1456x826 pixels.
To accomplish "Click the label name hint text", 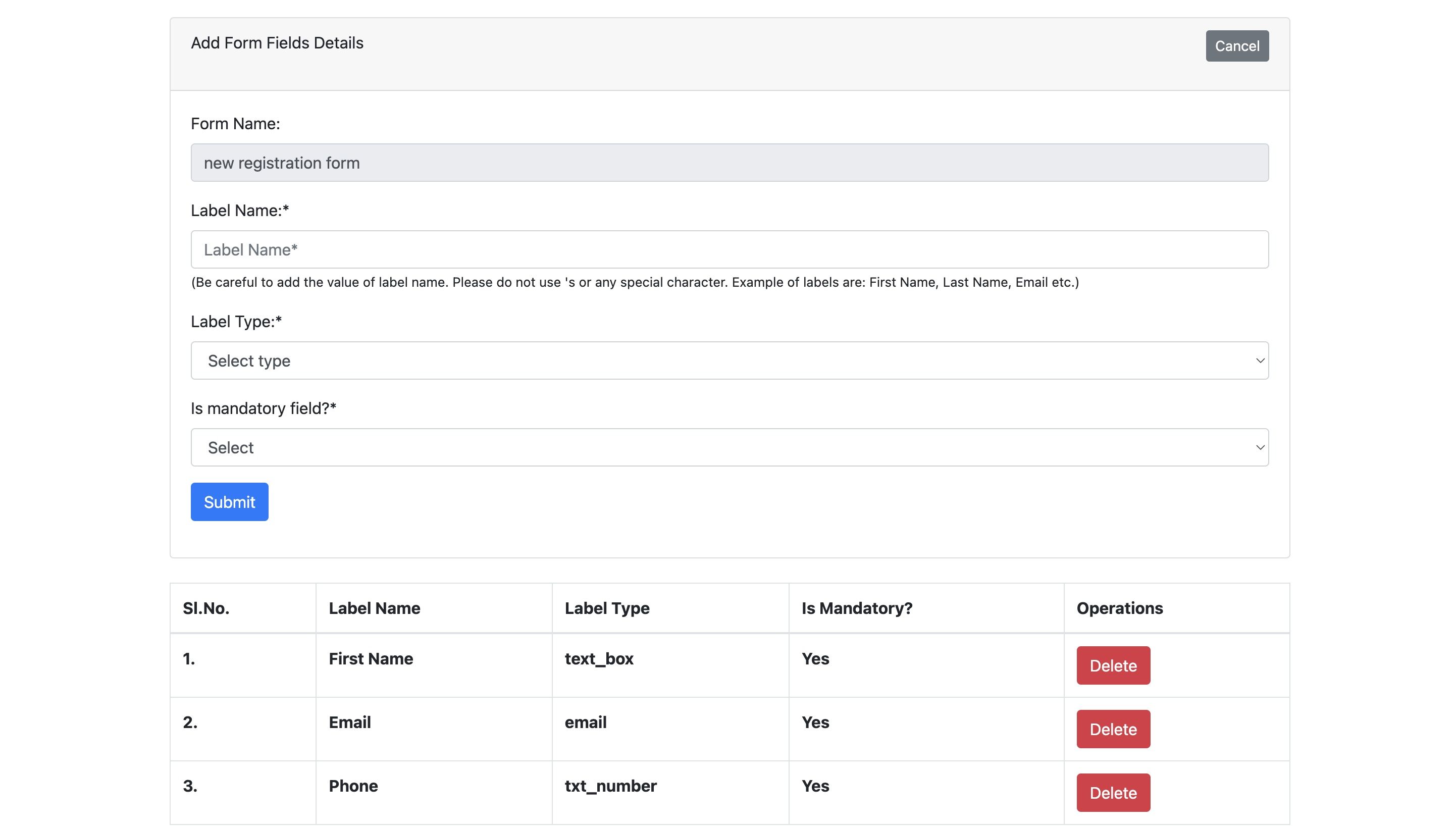I will [x=635, y=282].
